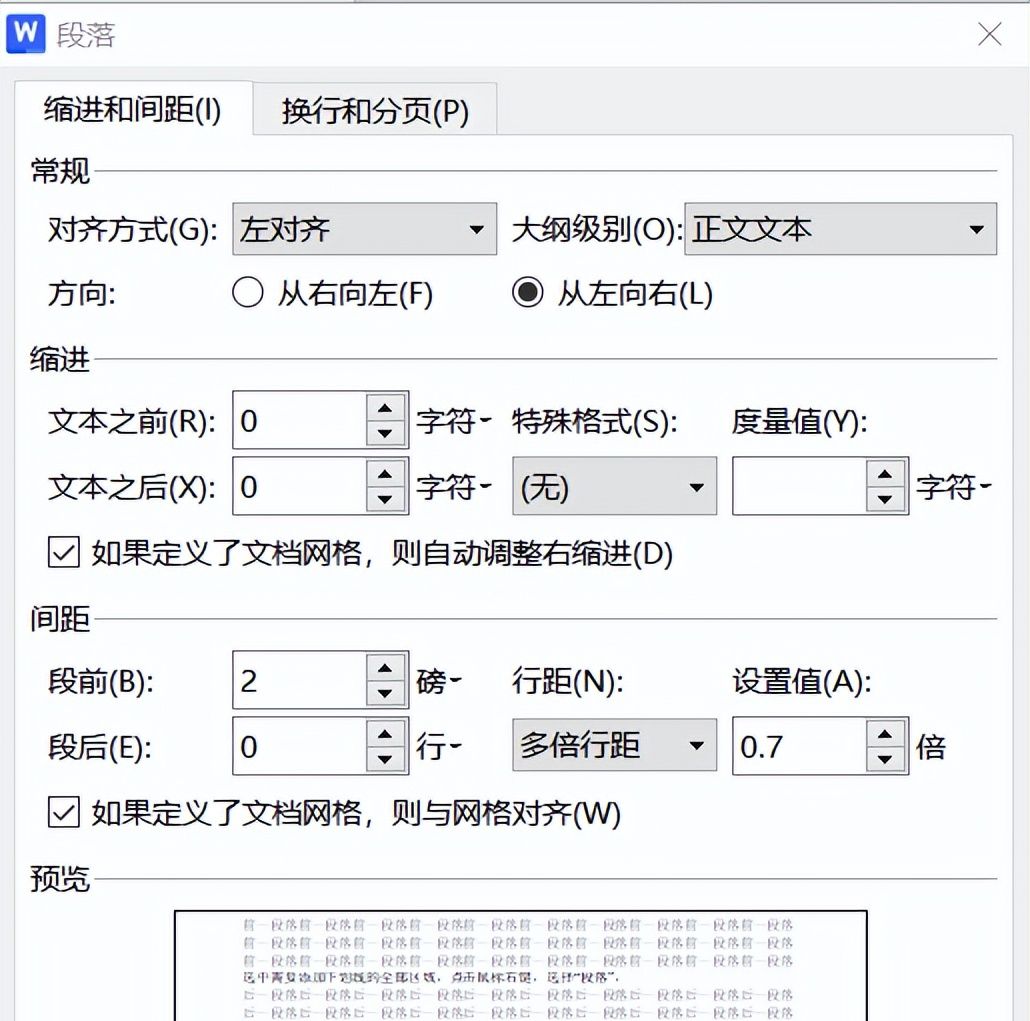Increase 文本之前 using the up arrow

(385, 410)
